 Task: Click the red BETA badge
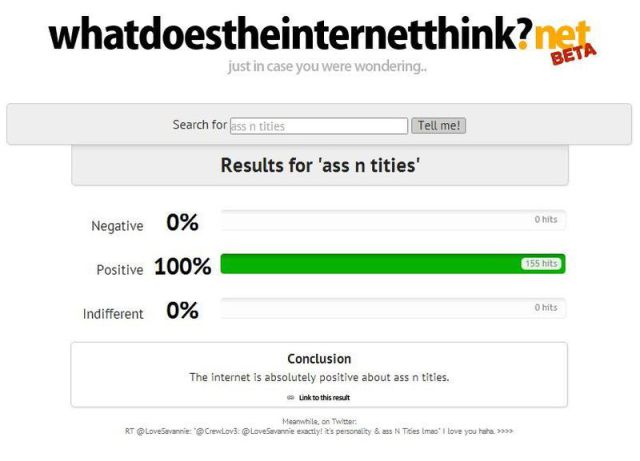[x=573, y=53]
